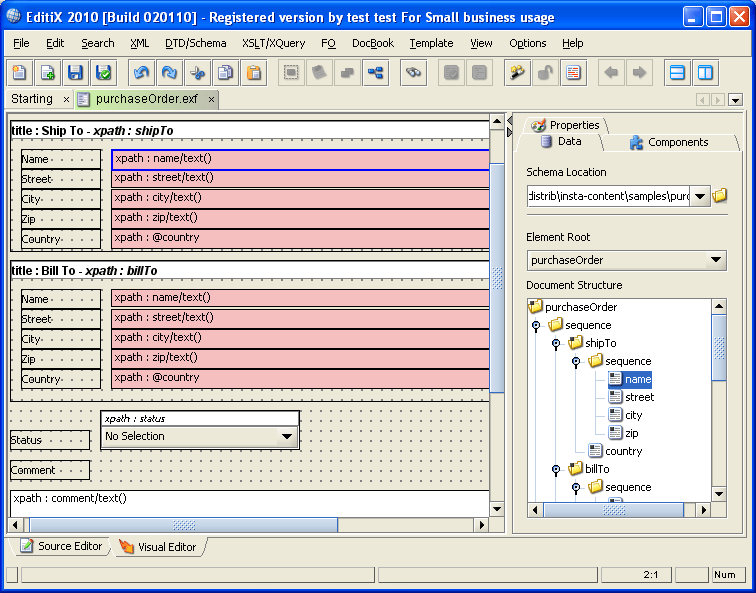Click the grayed padlock toolbar icon

pyautogui.click(x=545, y=73)
